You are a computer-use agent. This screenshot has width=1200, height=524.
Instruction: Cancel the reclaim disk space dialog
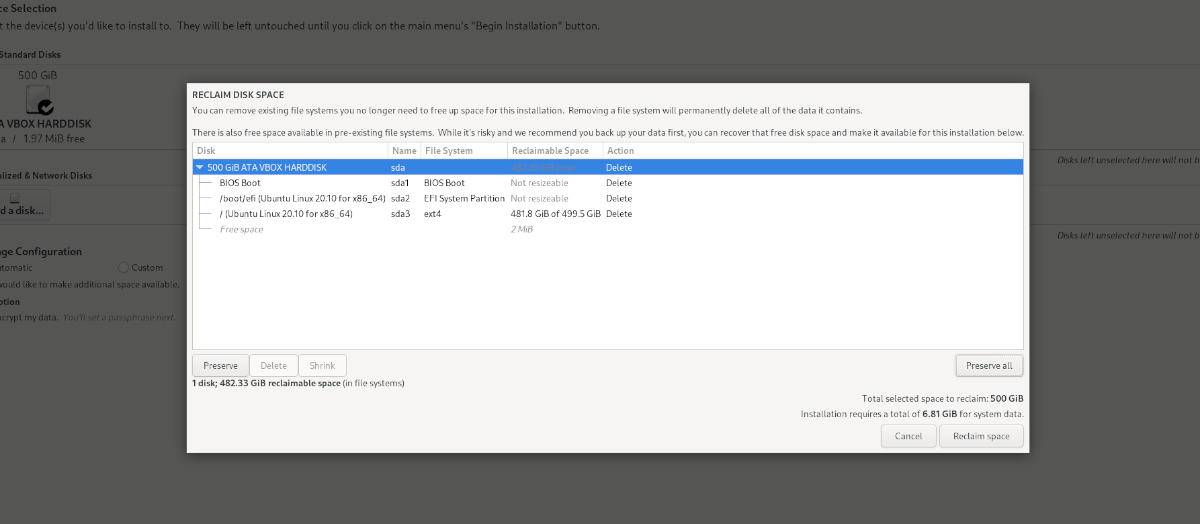[908, 436]
